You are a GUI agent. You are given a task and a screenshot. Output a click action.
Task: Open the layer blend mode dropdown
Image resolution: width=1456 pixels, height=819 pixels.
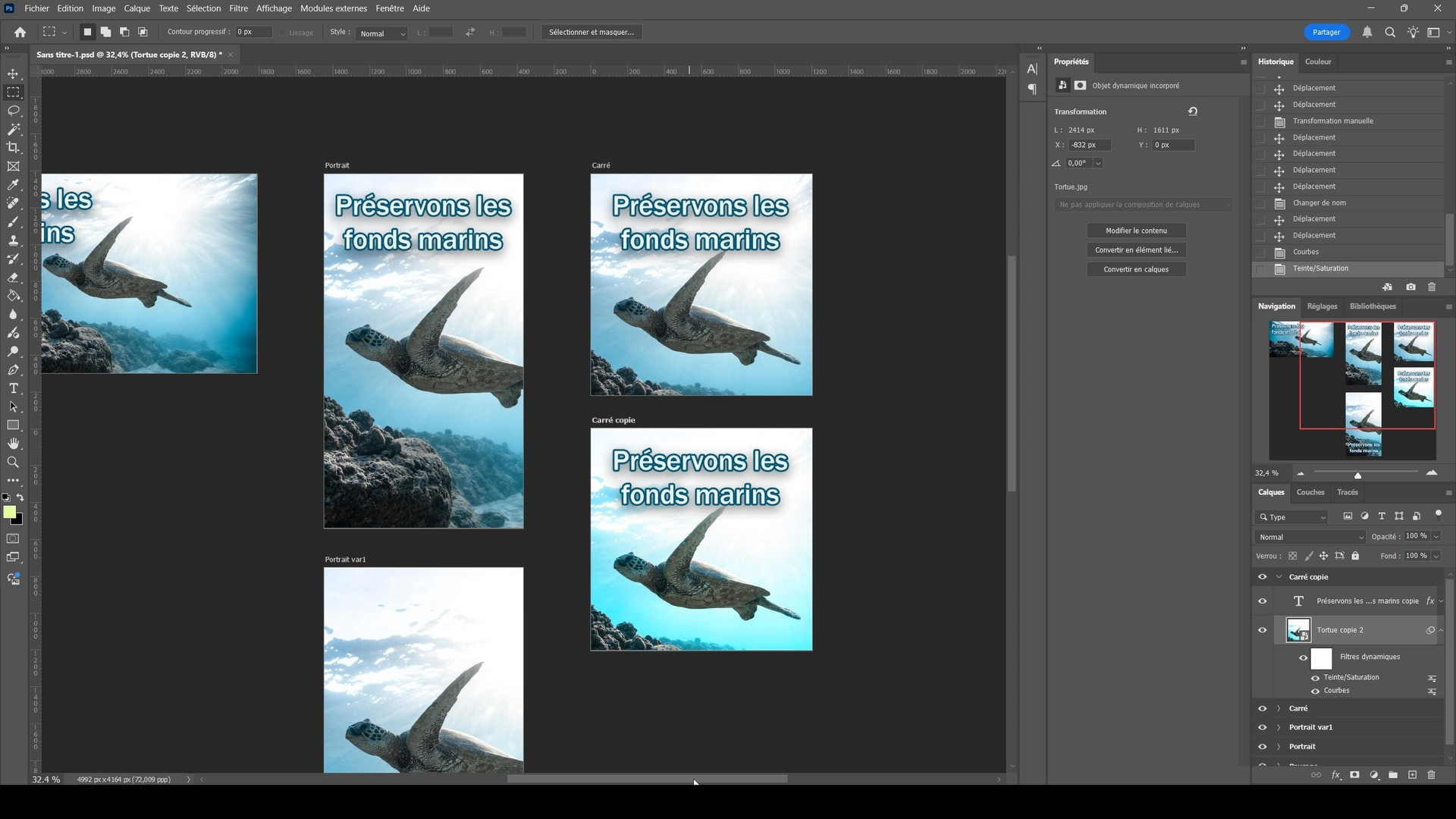(x=1310, y=537)
